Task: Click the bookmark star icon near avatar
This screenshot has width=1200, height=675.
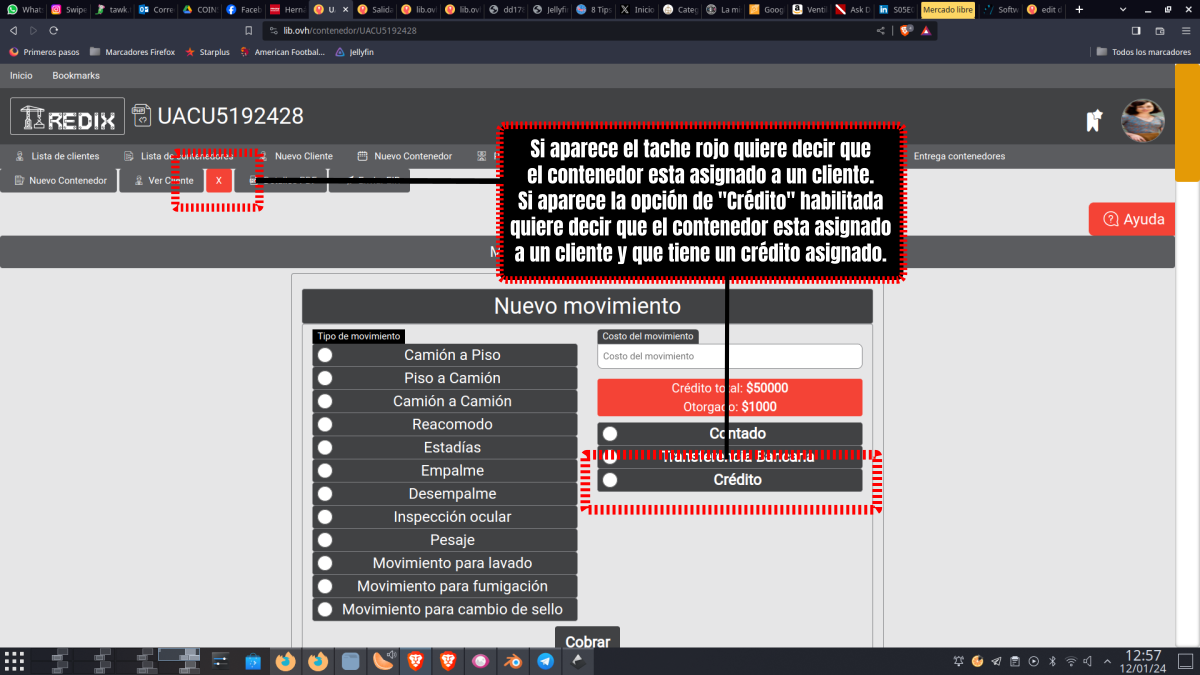Action: point(1094,120)
